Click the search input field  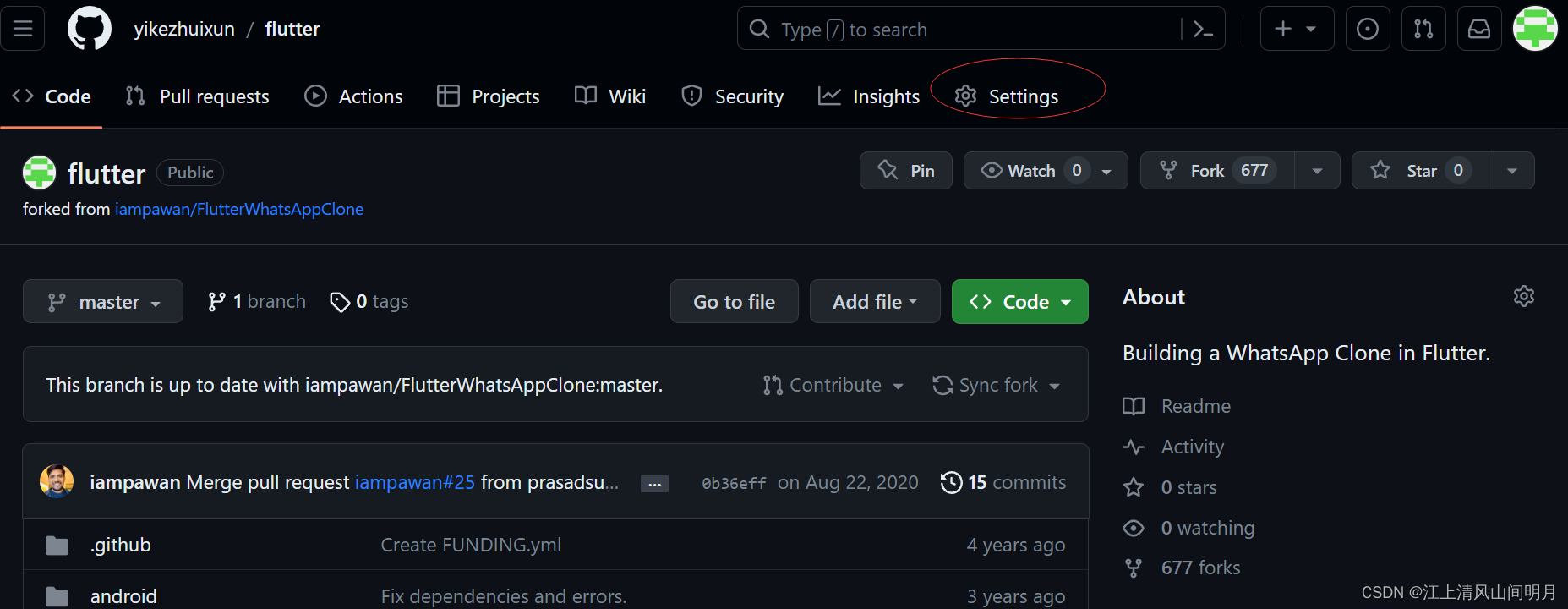coord(981,29)
